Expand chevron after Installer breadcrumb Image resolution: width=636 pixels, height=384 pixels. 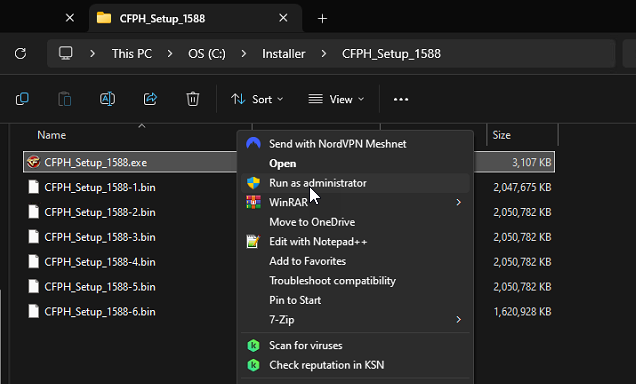(324, 54)
